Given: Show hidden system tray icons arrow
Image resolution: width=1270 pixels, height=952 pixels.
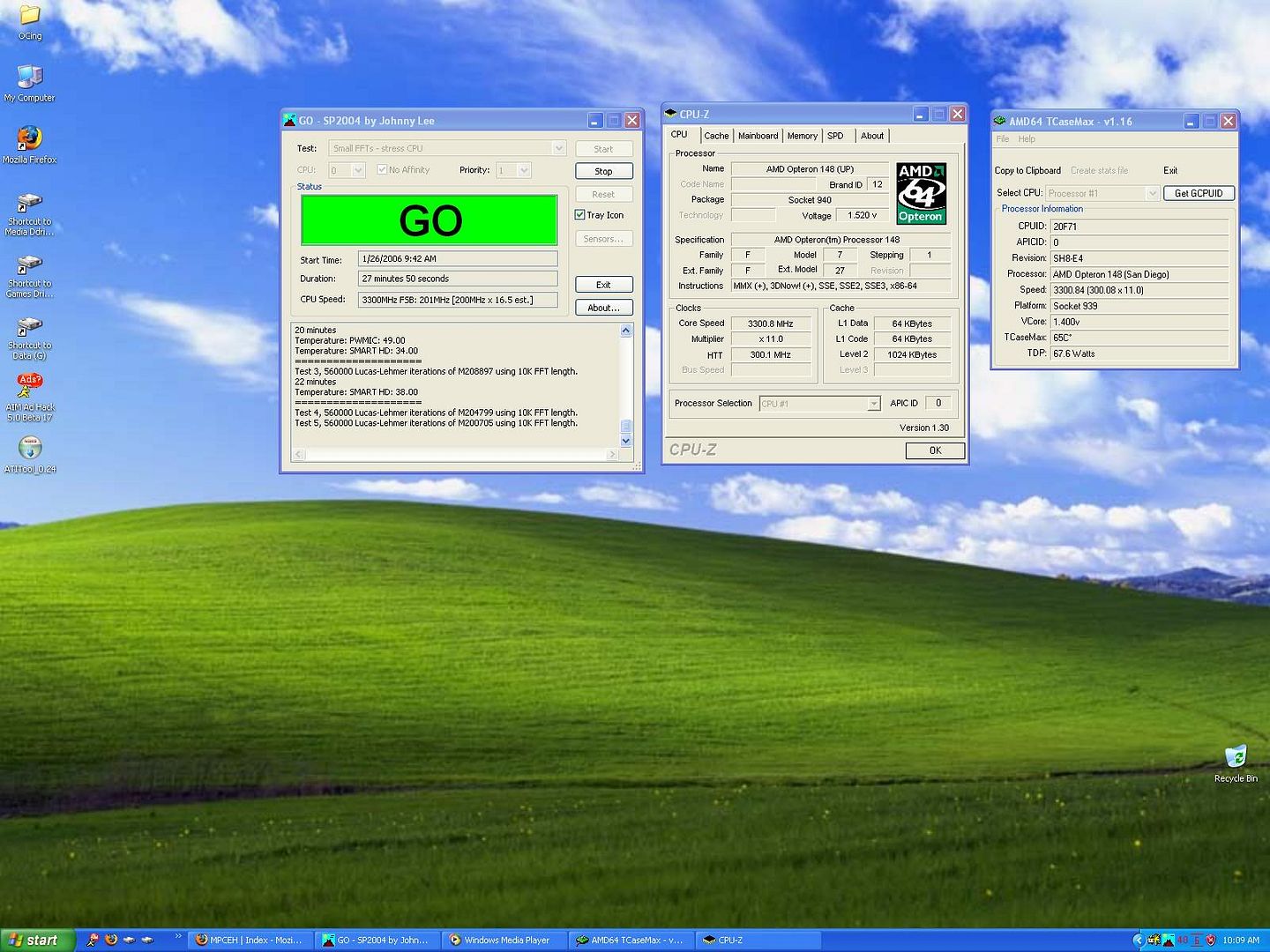Looking at the screenshot, I should (x=1139, y=941).
